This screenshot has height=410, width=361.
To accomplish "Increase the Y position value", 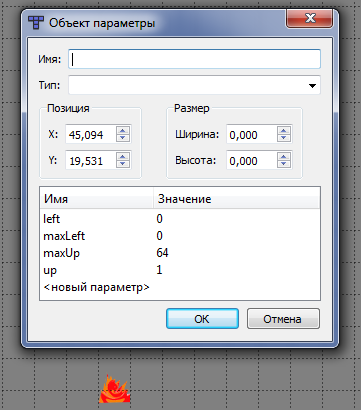I will [x=123, y=157].
